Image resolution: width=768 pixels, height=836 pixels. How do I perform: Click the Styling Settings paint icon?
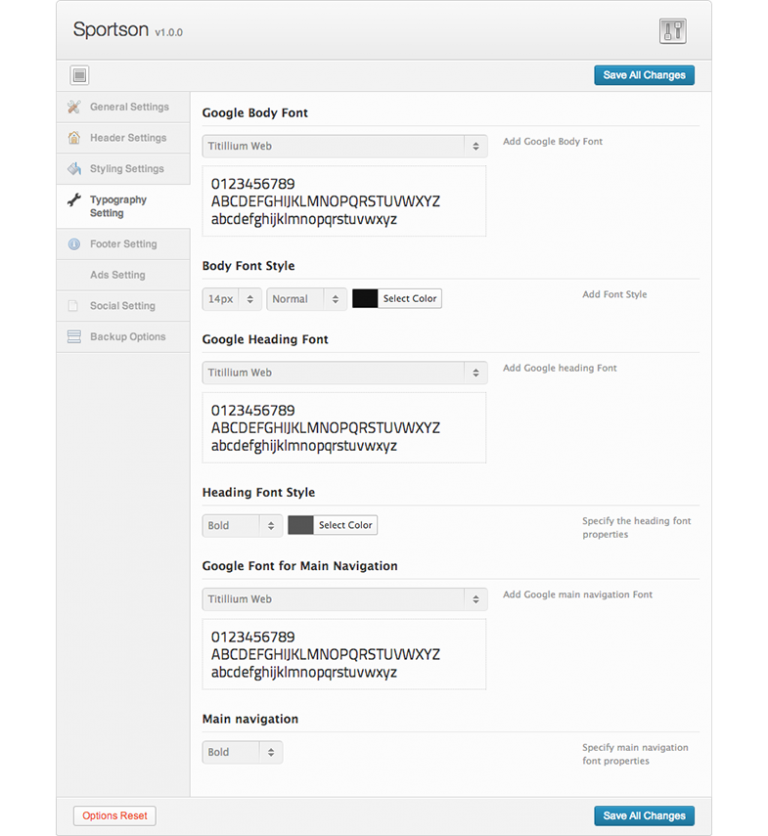pos(74,169)
